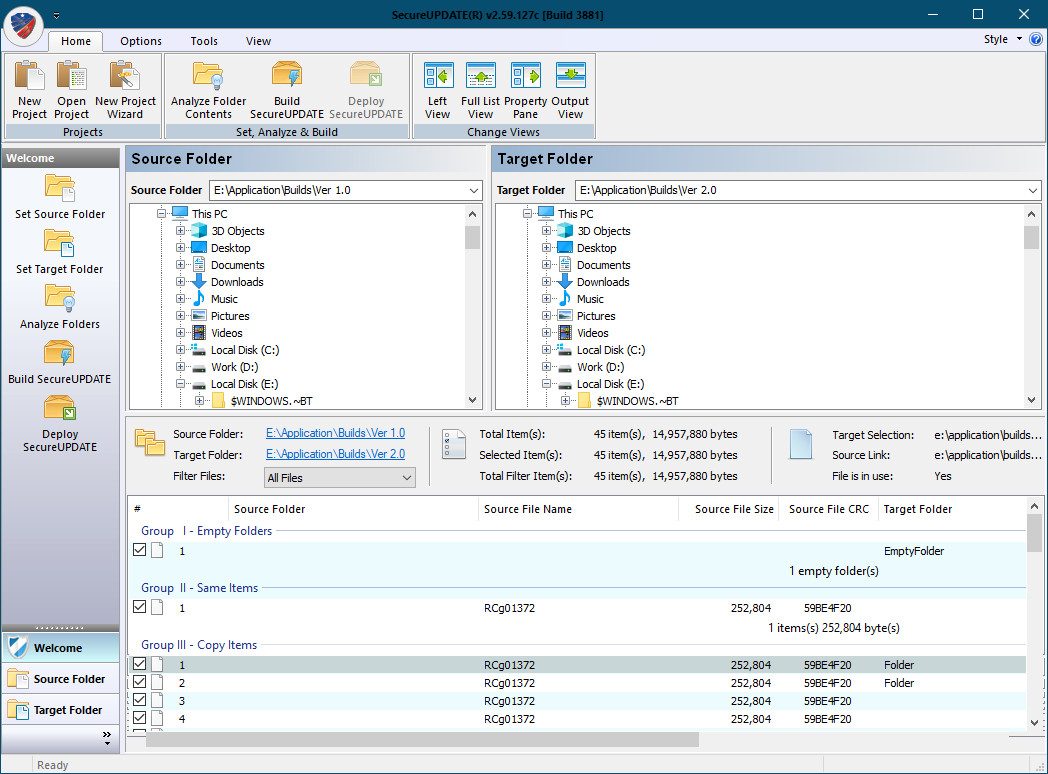1048x774 pixels.
Task: Expand Work (D:) in Target tree
Action: pyautogui.click(x=546, y=367)
